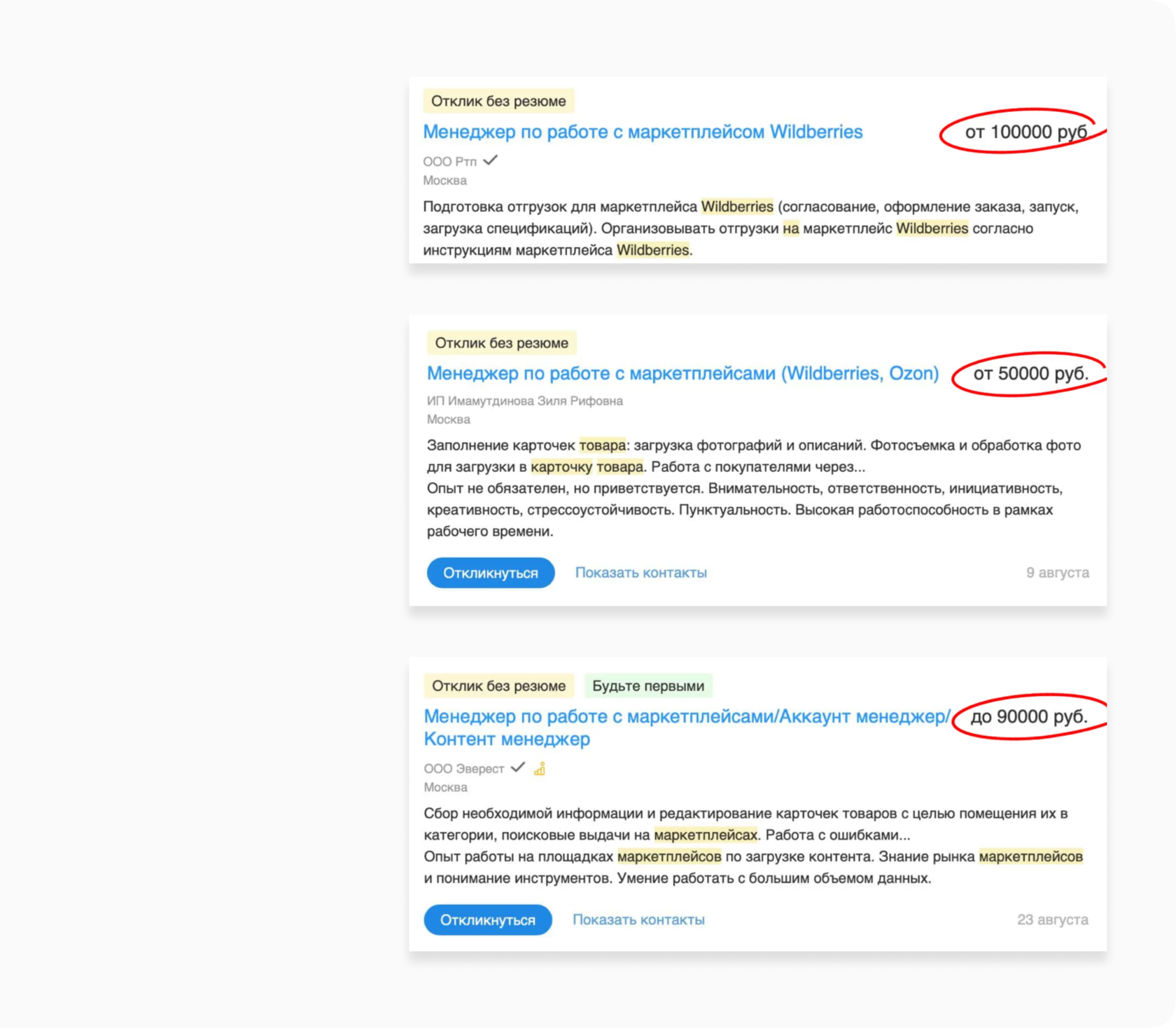Open the Аккаунт менеджер/Контент менеджер vacancy
Image resolution: width=1176 pixels, height=1028 pixels.
pyautogui.click(x=686, y=717)
